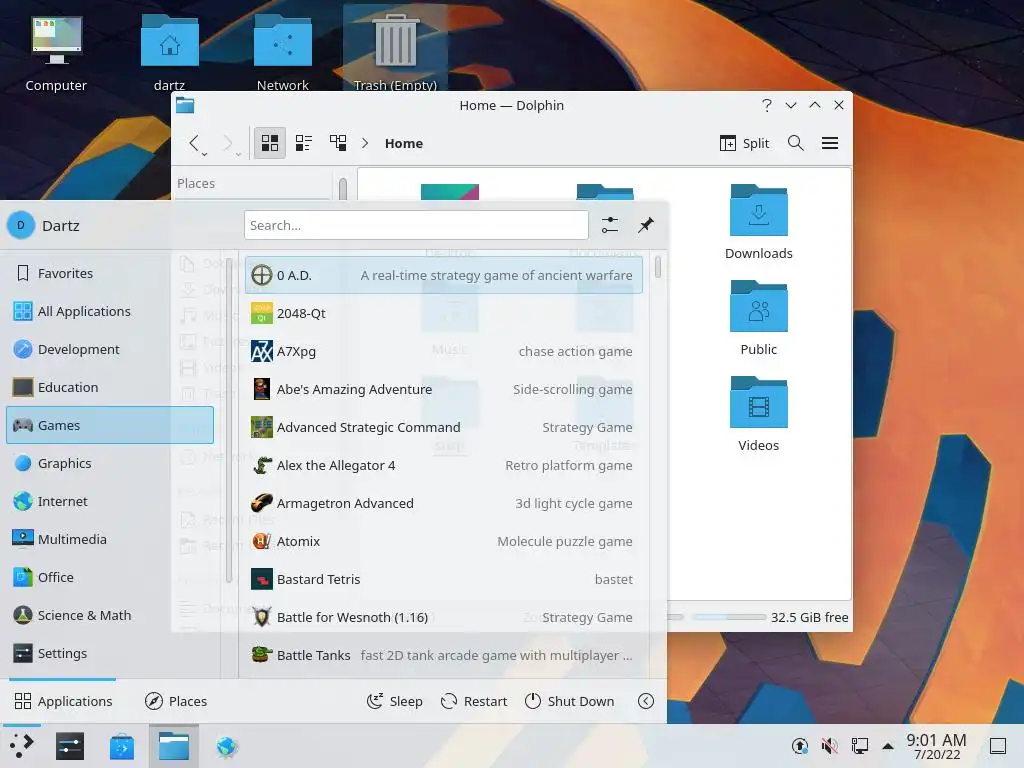
Task: Launch Bastard Tetris
Action: click(443, 579)
